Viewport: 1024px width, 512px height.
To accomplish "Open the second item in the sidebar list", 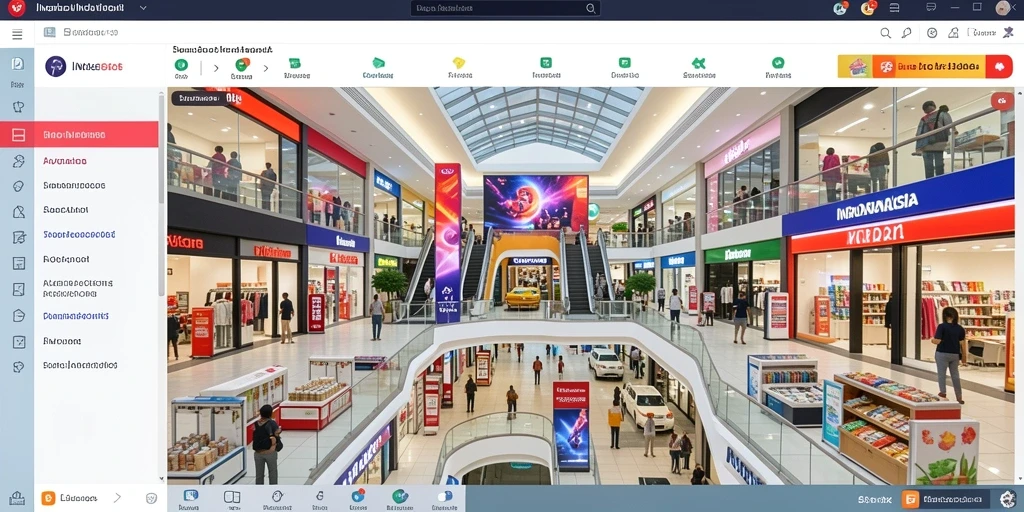I will coord(65,161).
